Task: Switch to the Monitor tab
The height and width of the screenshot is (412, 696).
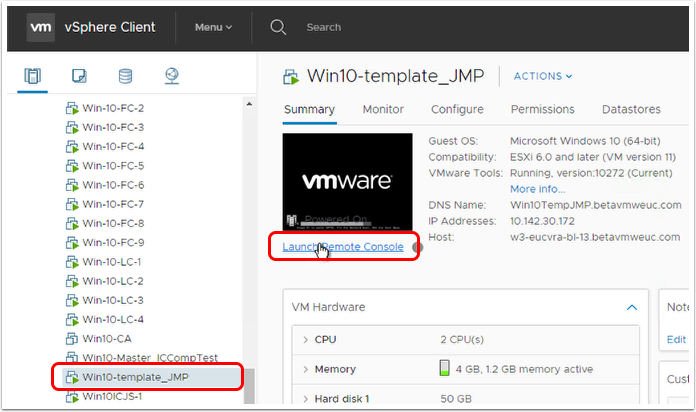Action: point(383,110)
